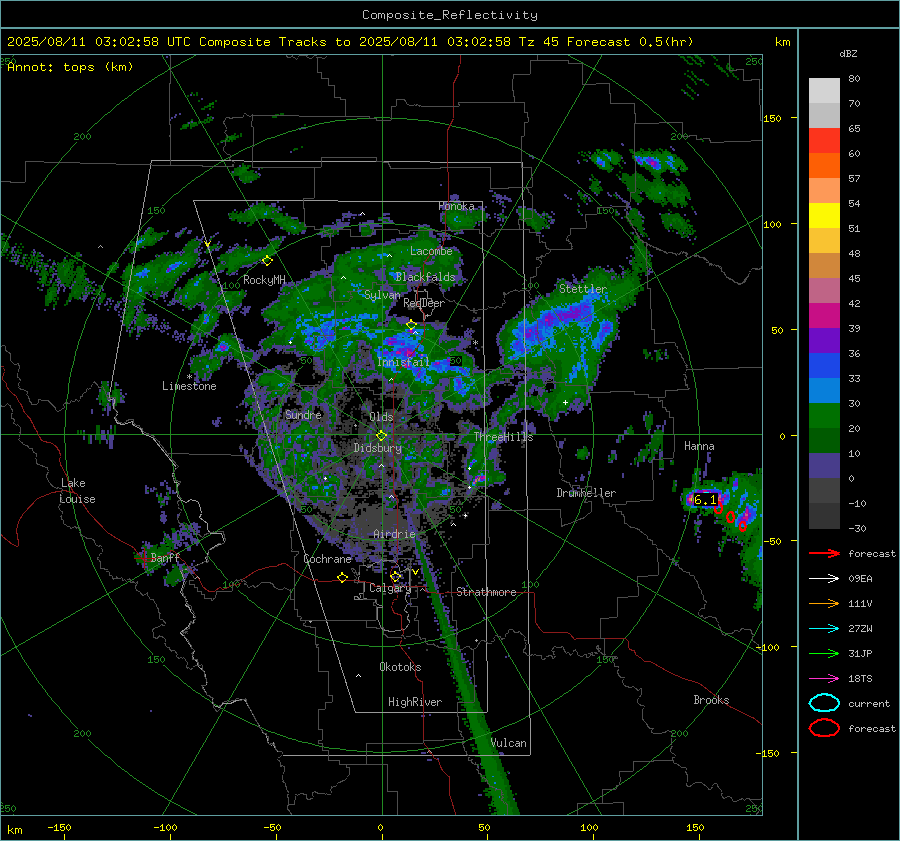Click the 6.1 storm top annotation
The image size is (900, 841).
pos(705,500)
